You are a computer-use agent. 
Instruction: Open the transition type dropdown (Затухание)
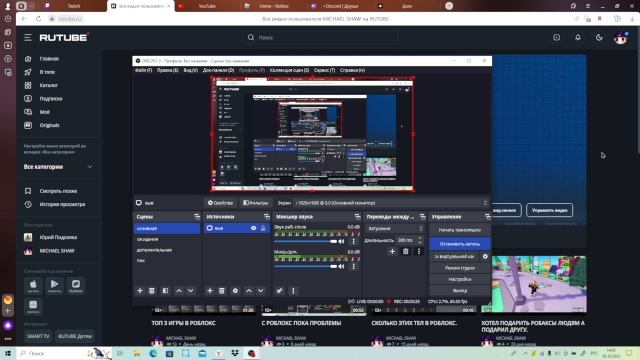(395, 229)
